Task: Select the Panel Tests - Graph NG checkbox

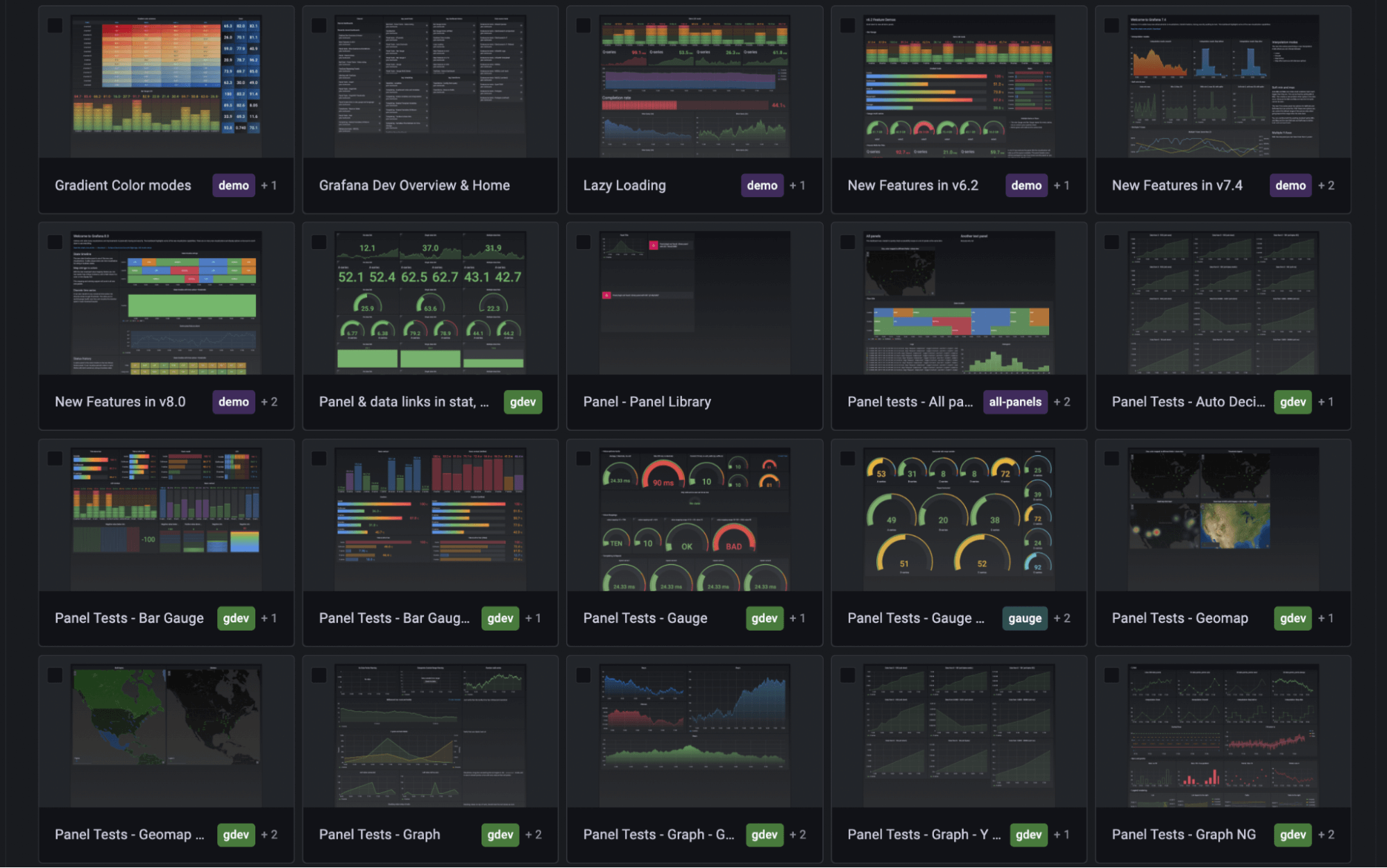Action: [1110, 674]
